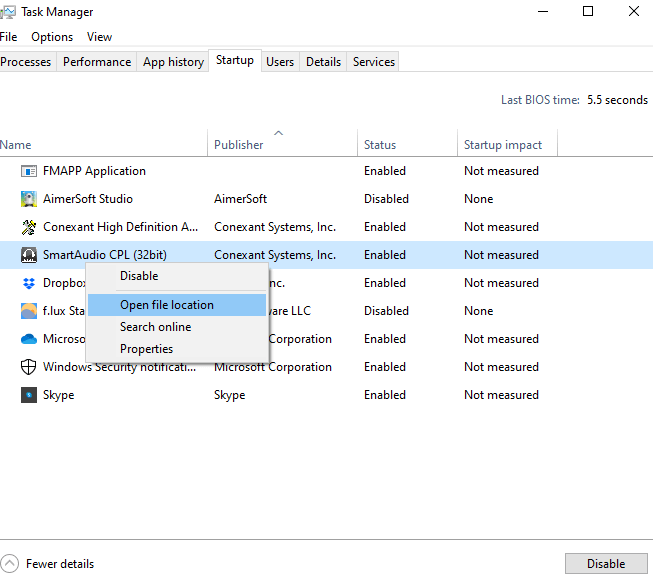
Task: Click the Skype startup icon
Action: coord(29,395)
